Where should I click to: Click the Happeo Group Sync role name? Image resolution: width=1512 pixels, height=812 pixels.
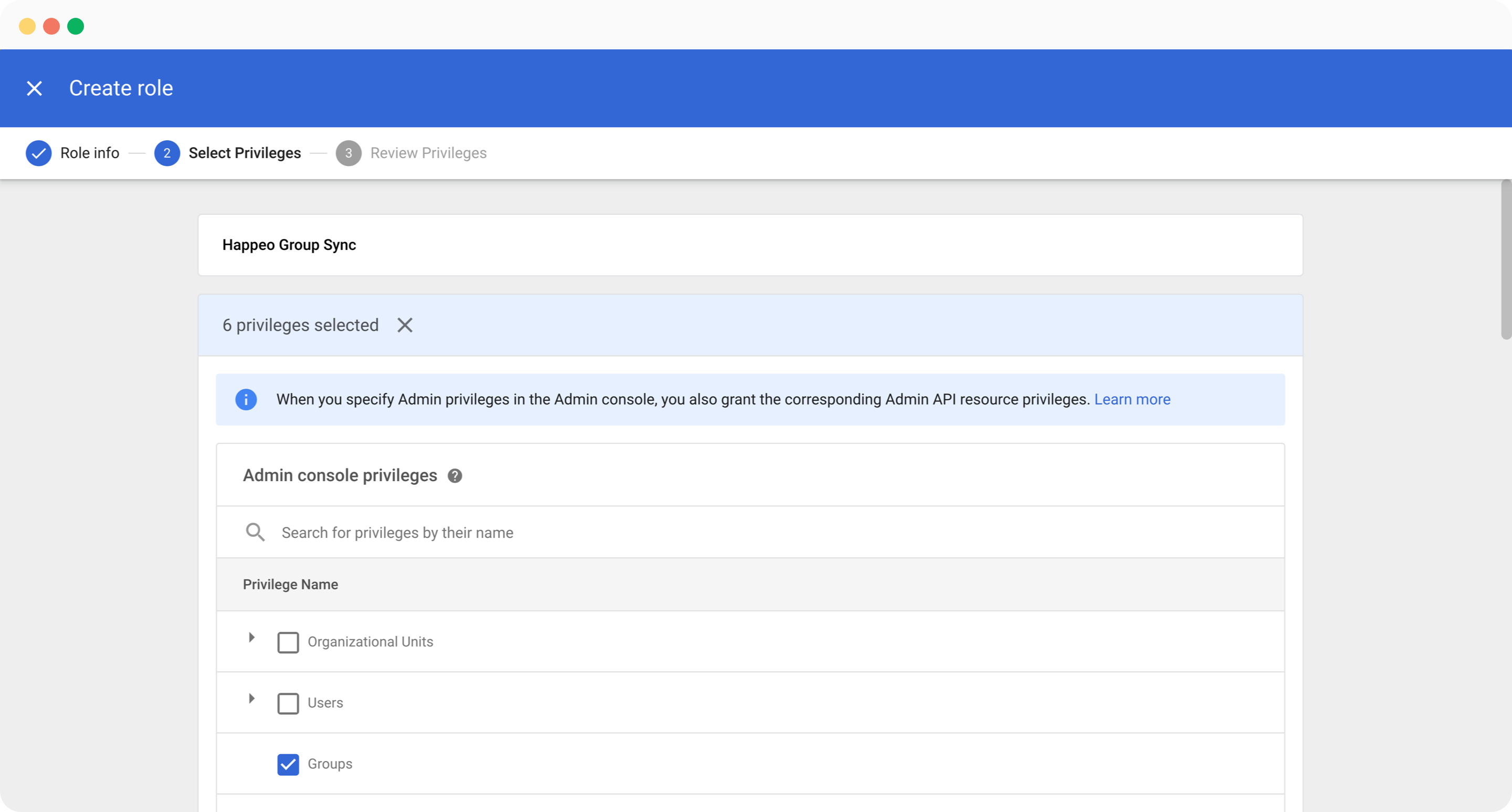(289, 245)
